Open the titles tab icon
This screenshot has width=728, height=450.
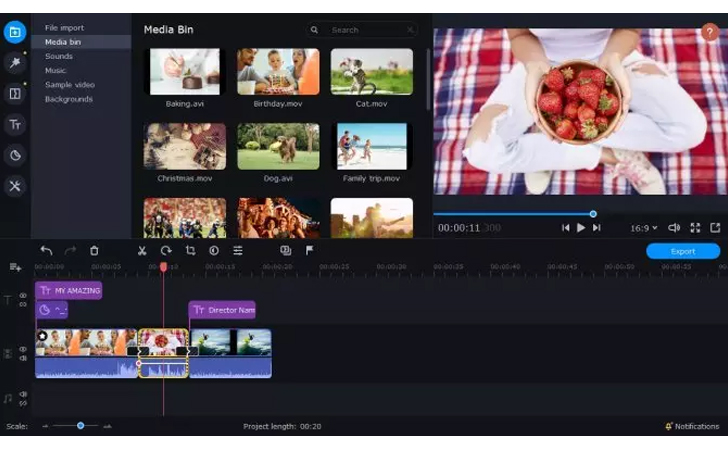pos(15,124)
